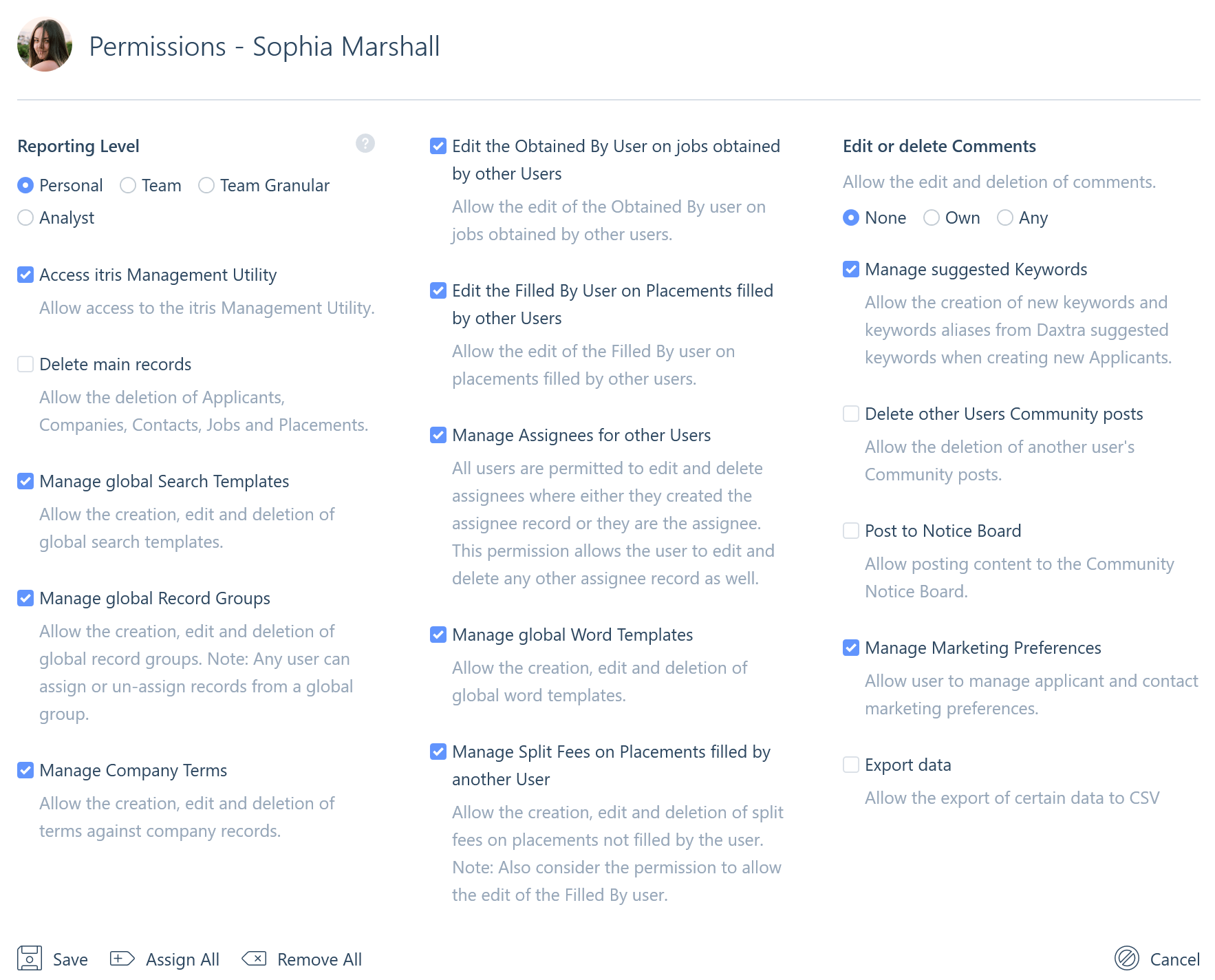1215x980 pixels.
Task: Uncheck Access itris Management Utility
Action: coord(25,275)
